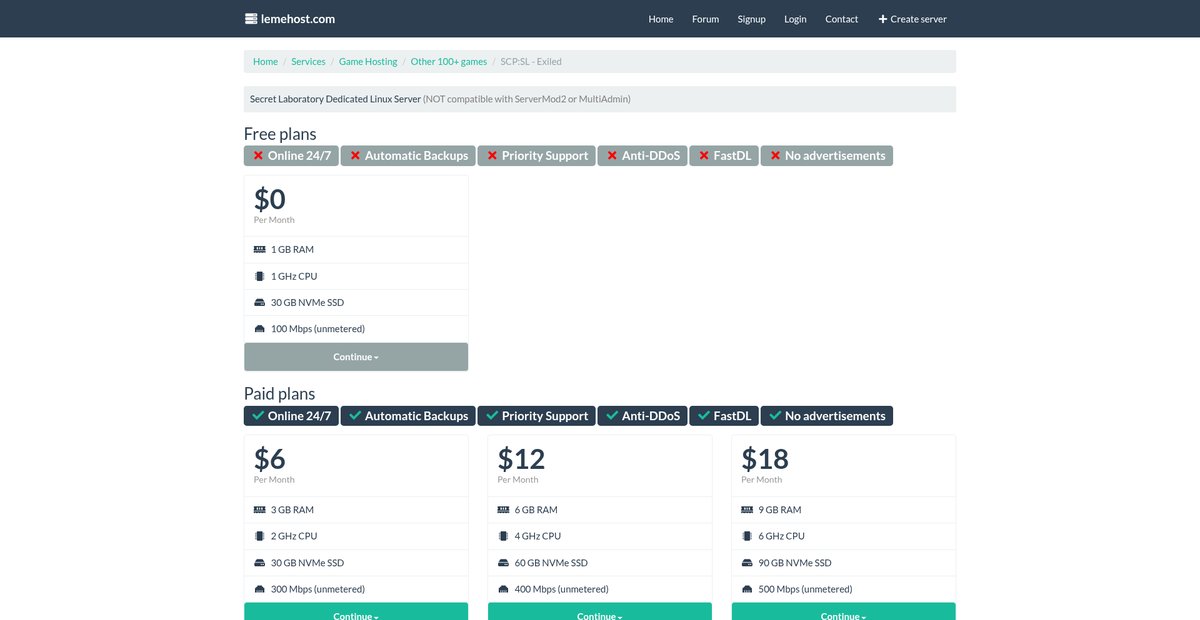Click the paid Priority Support badge
The width and height of the screenshot is (1200, 620).
pyautogui.click(x=536, y=416)
